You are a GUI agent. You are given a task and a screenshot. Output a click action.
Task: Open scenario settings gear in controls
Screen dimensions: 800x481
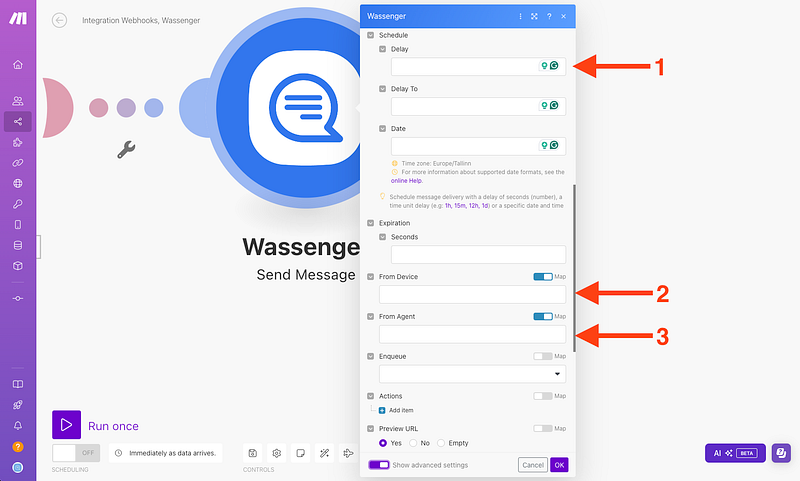(276, 453)
